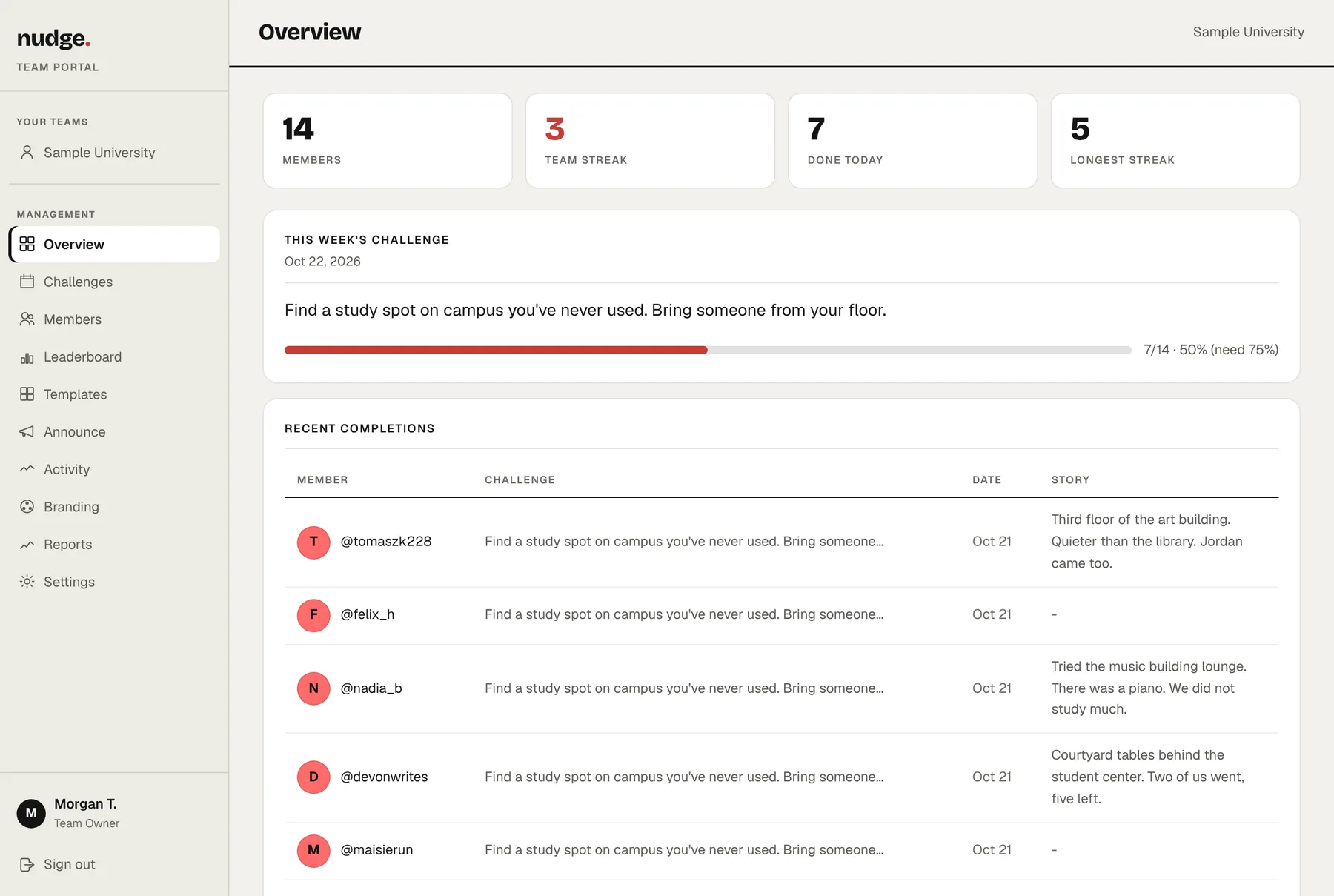Click the Settings gear icon
This screenshot has width=1334, height=896.
[x=27, y=582]
